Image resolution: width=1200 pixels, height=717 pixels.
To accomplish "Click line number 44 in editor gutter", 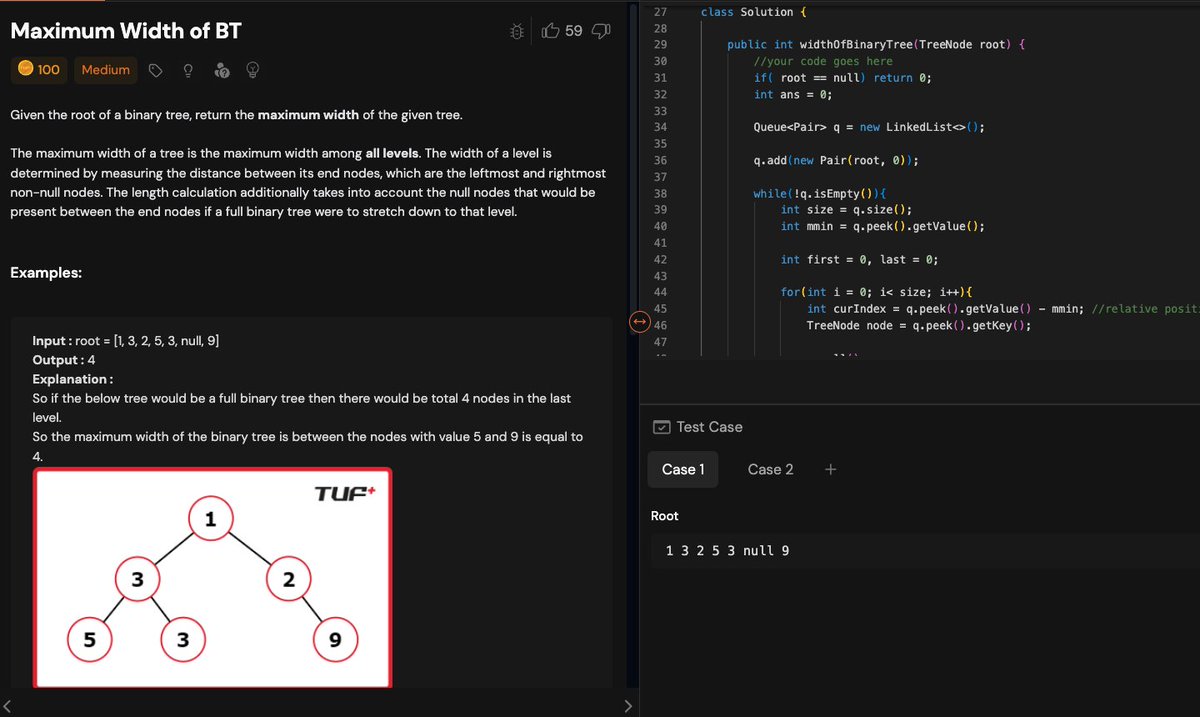I will pyautogui.click(x=659, y=292).
